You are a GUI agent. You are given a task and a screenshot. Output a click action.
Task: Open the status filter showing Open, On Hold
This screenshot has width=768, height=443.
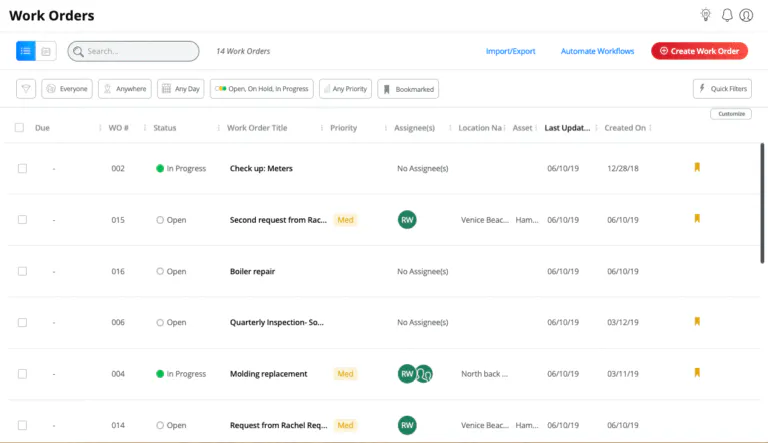[x=260, y=89]
